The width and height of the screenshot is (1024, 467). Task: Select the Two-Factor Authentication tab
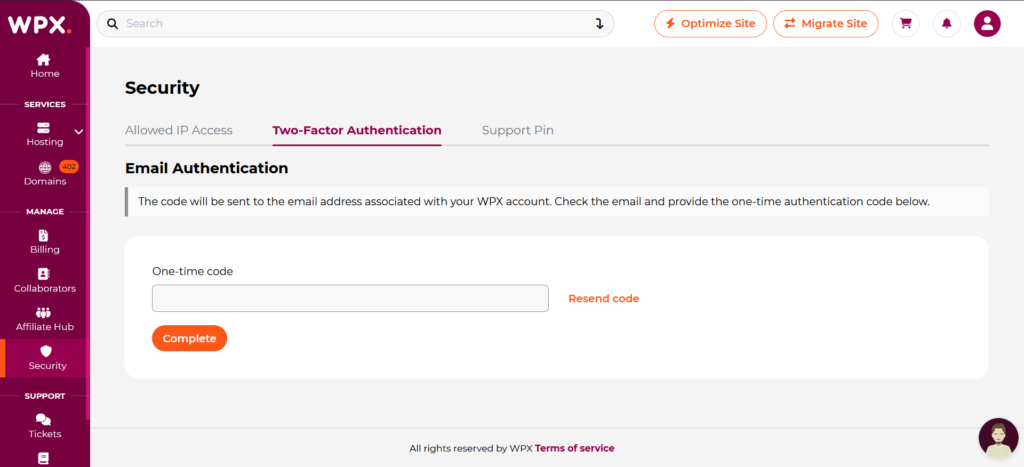click(357, 130)
